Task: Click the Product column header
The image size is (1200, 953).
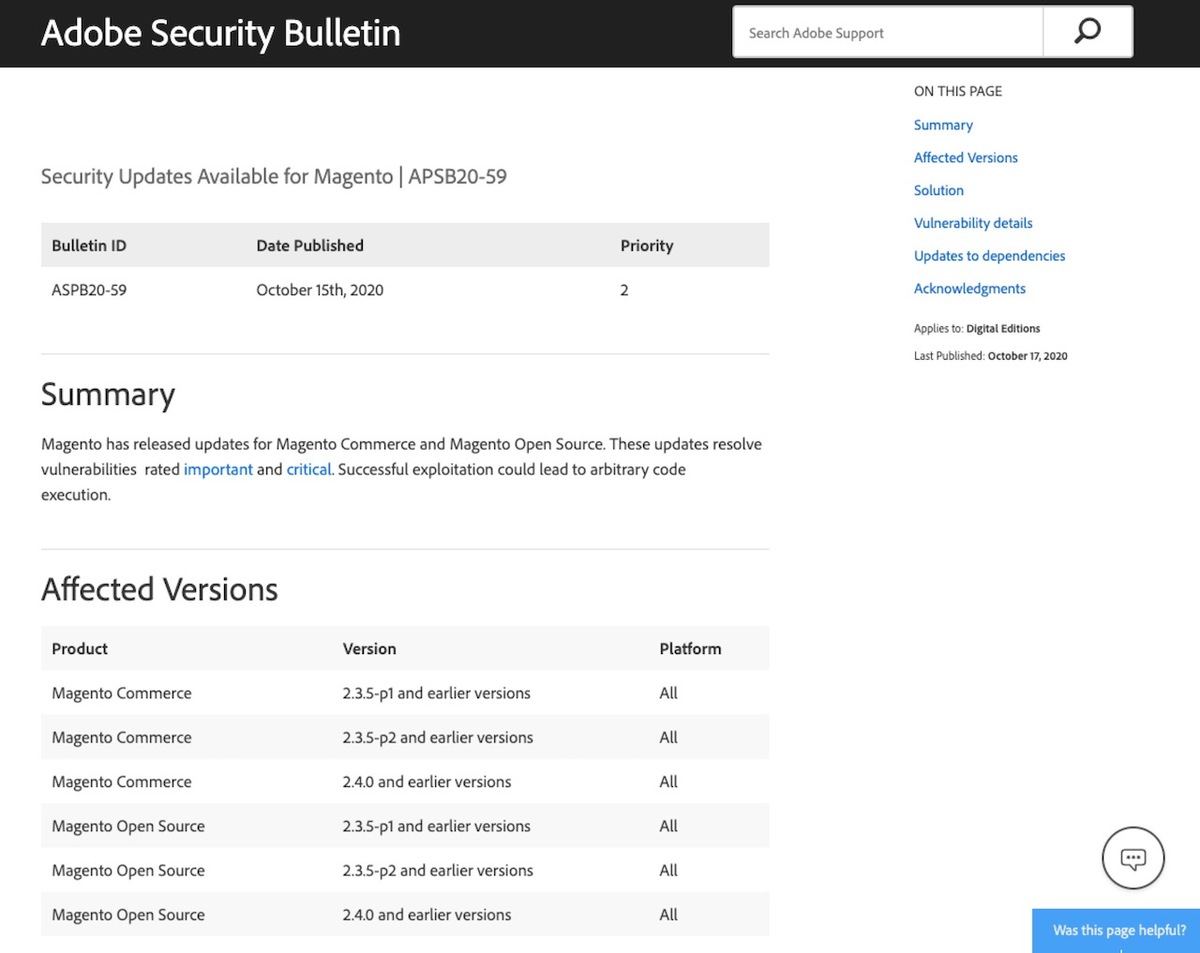Action: (x=80, y=649)
